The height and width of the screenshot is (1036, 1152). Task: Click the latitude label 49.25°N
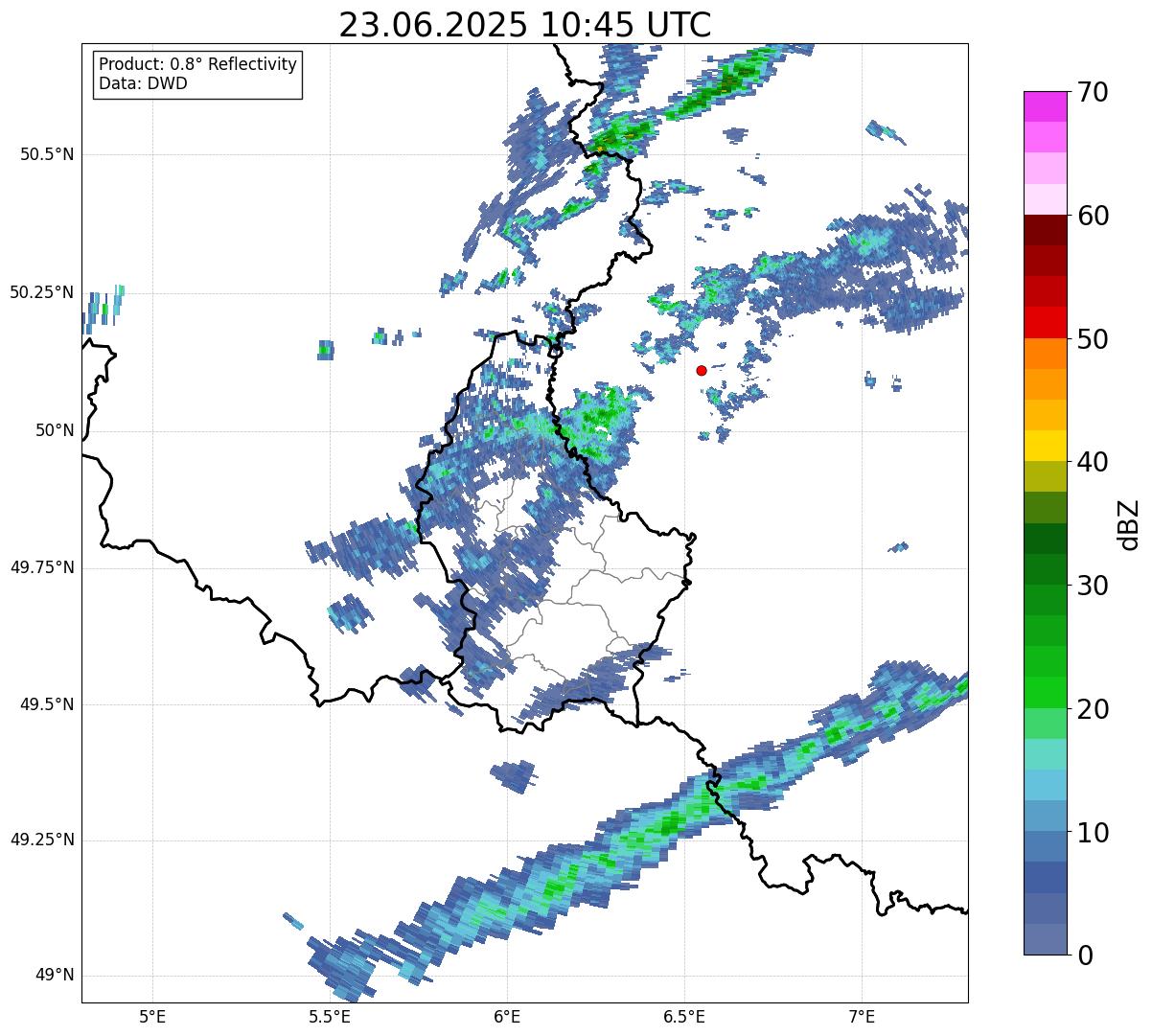coord(42,840)
